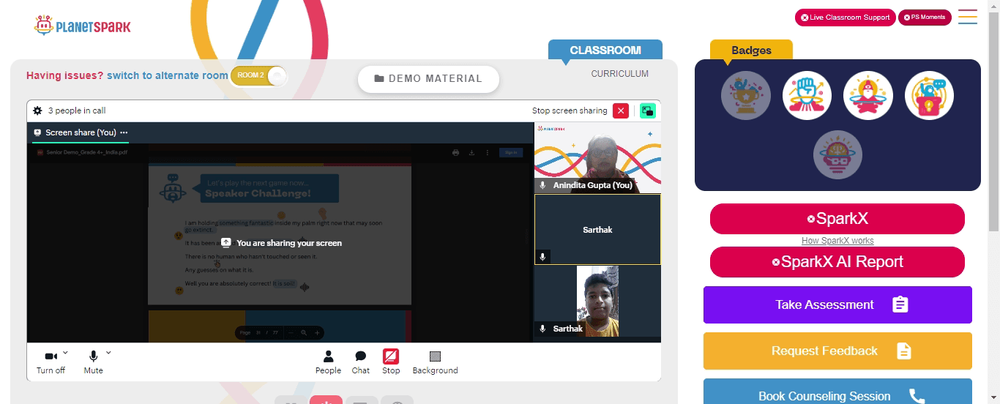This screenshot has width=1000, height=404.
Task: Open the hamburger menu
Action: [x=967, y=17]
